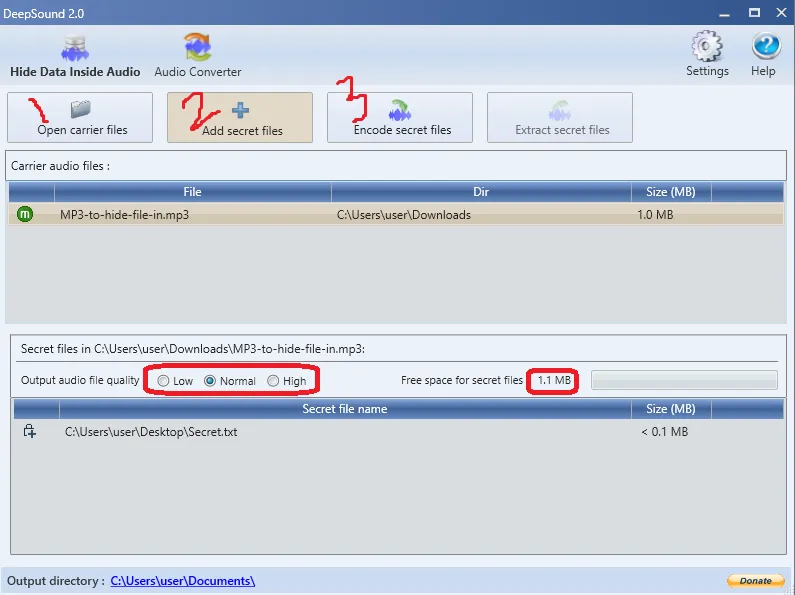The height and width of the screenshot is (595, 795).
Task: Click the C:\Users\user\Downloads directory cell
Action: coord(404,215)
